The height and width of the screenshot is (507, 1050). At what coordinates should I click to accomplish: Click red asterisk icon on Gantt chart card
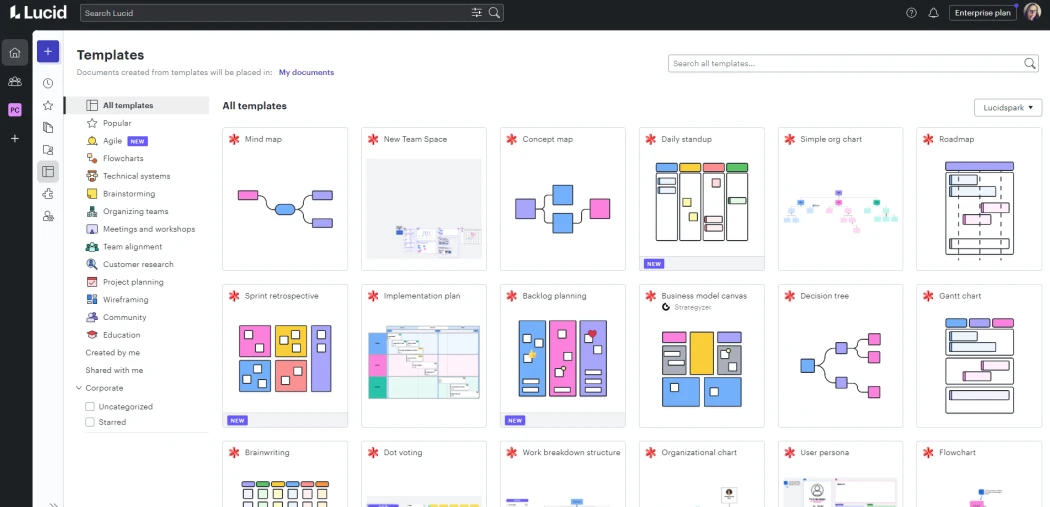click(x=928, y=296)
